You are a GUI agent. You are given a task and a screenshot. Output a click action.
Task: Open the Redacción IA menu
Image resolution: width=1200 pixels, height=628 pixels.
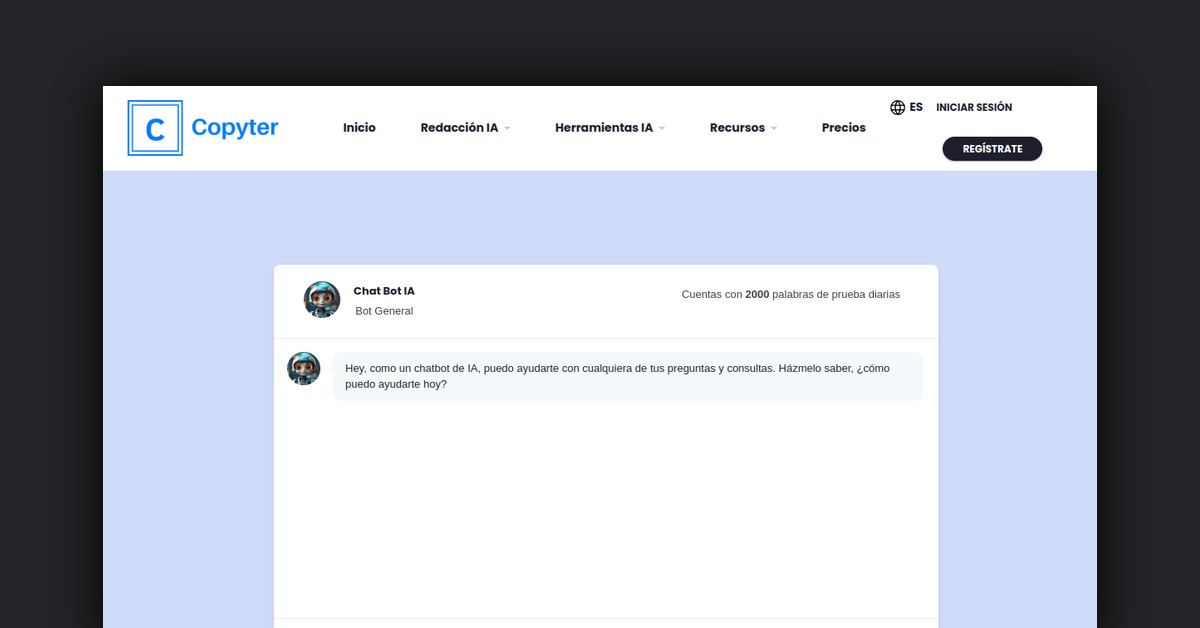[x=459, y=128]
